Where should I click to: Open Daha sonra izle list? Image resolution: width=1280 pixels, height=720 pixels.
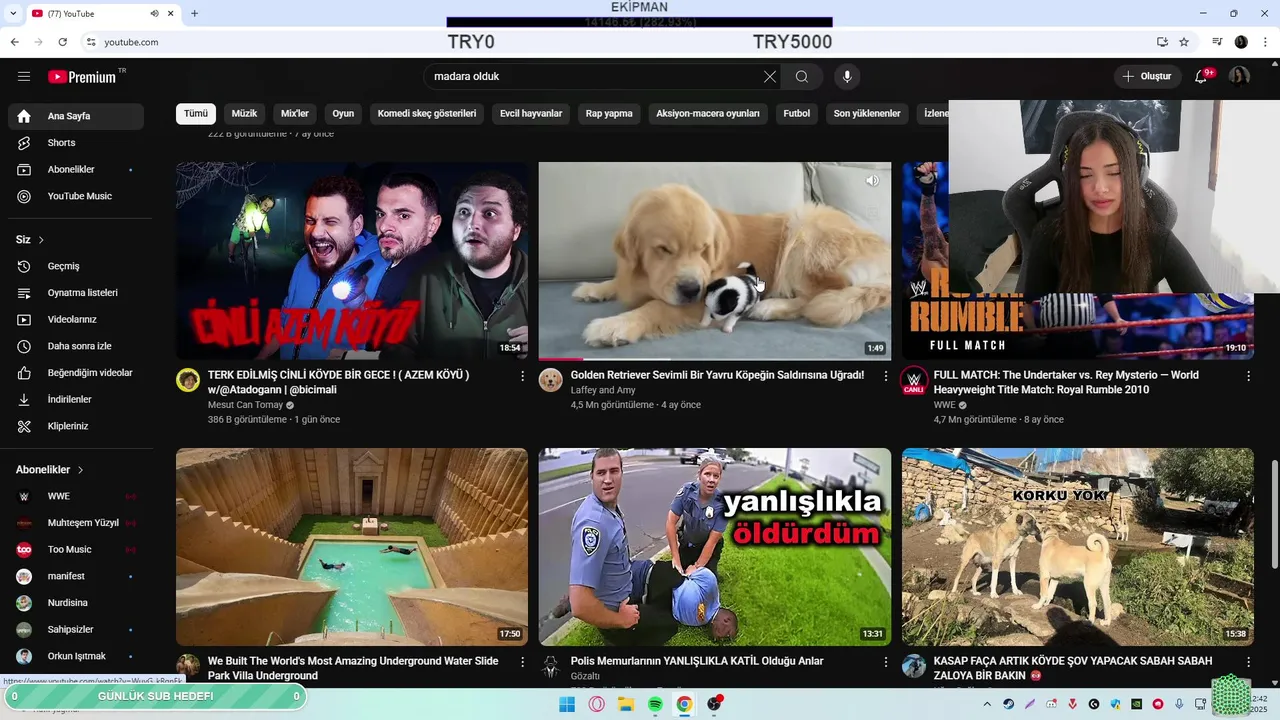76,346
